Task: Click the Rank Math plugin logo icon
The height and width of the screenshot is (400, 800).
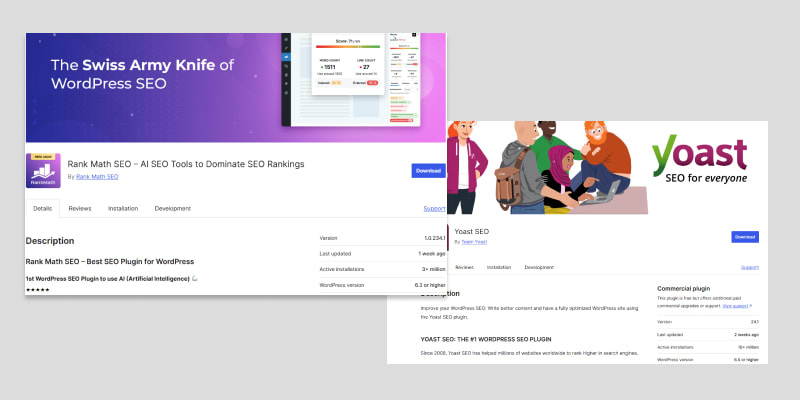Action: (43, 171)
